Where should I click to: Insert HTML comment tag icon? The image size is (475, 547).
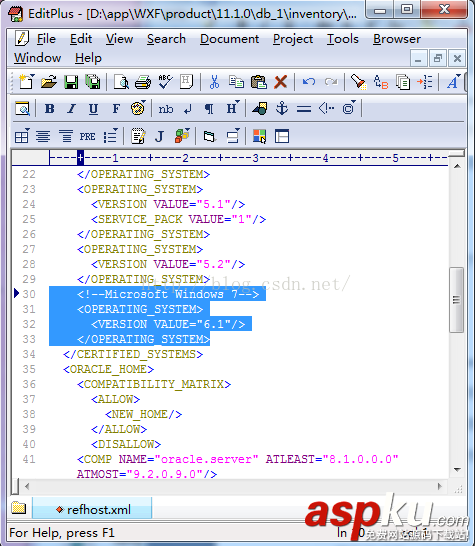326,109
